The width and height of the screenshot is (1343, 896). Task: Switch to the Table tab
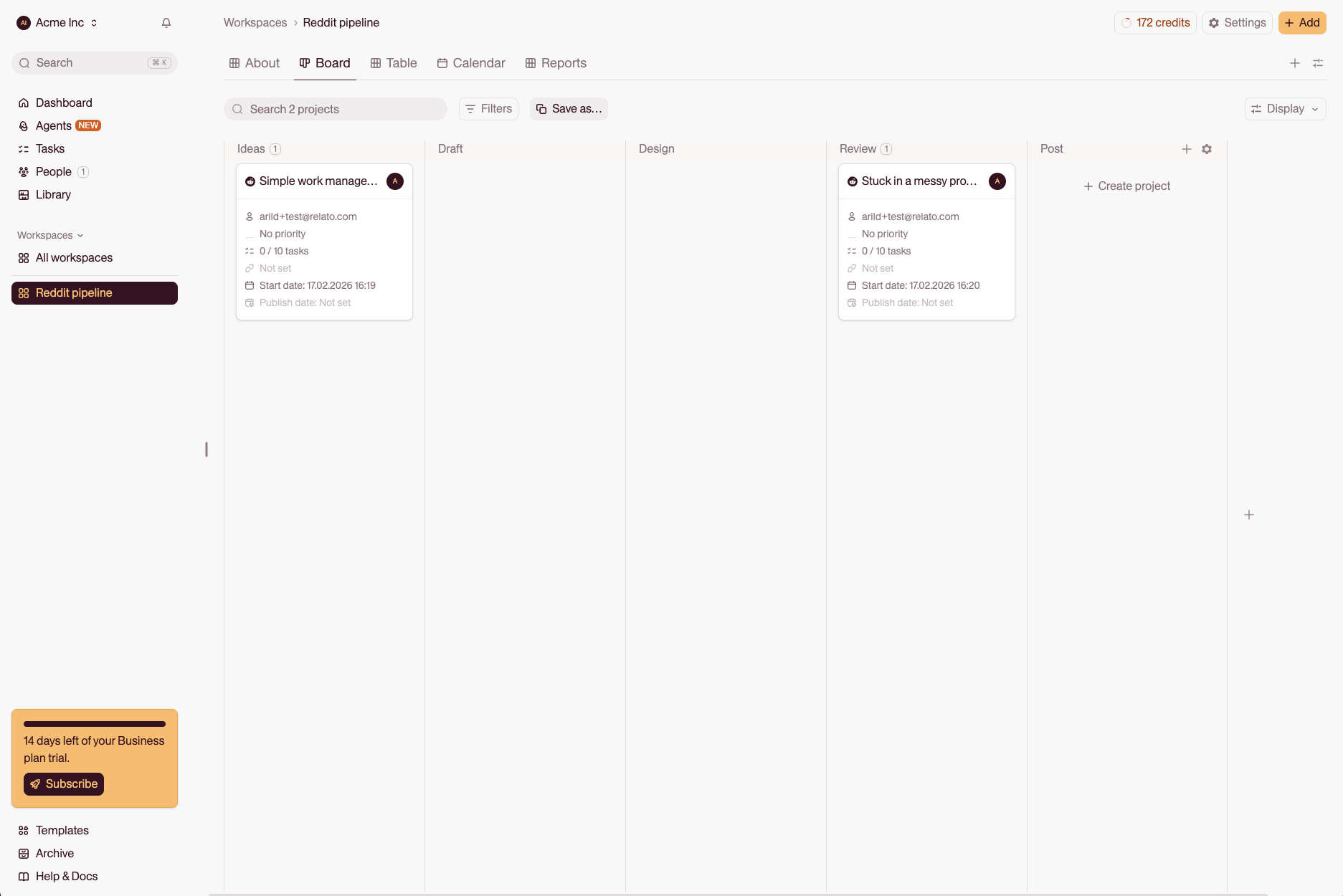[x=394, y=63]
